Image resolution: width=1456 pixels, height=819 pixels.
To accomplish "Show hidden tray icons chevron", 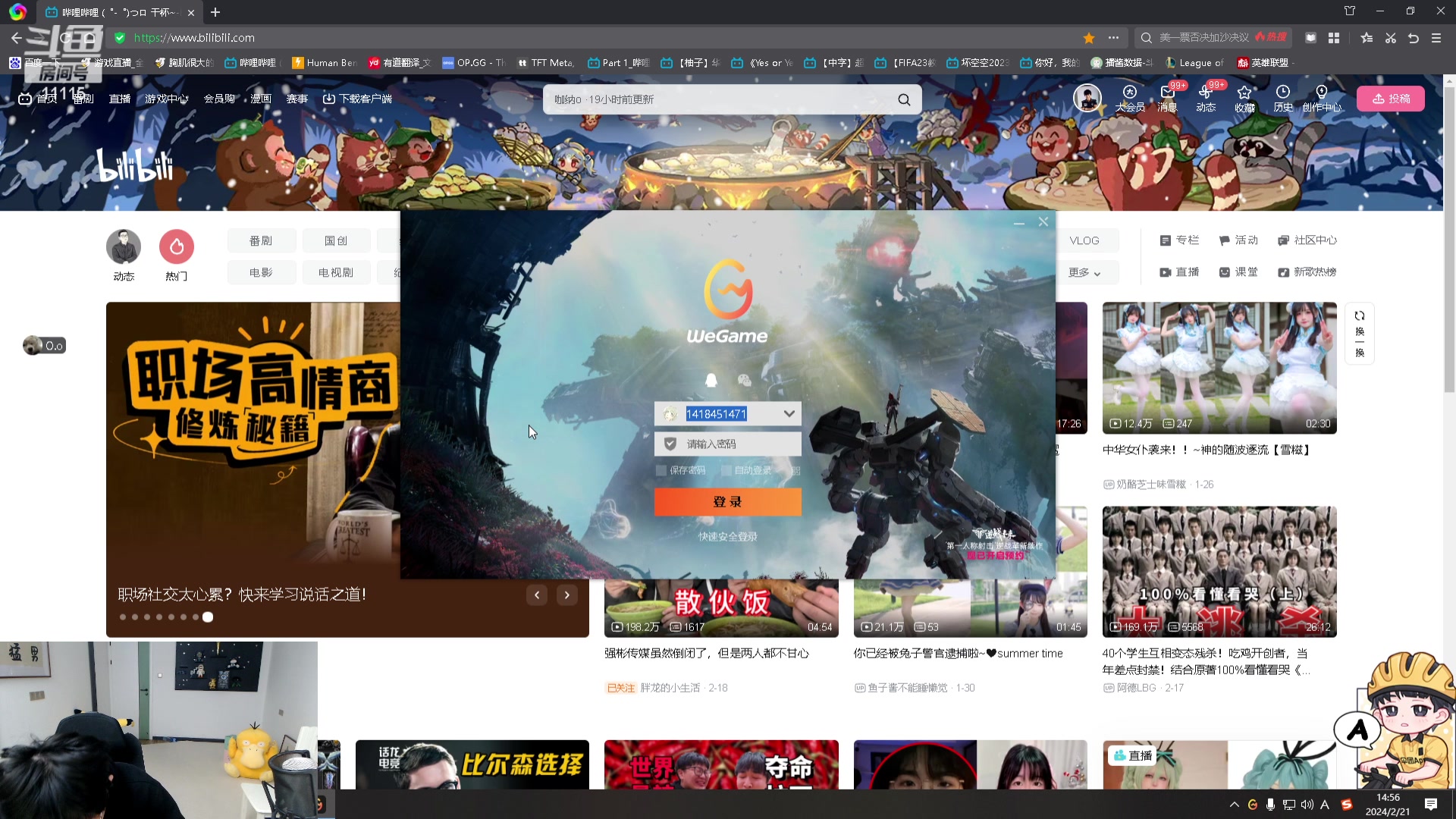I will tap(1235, 805).
